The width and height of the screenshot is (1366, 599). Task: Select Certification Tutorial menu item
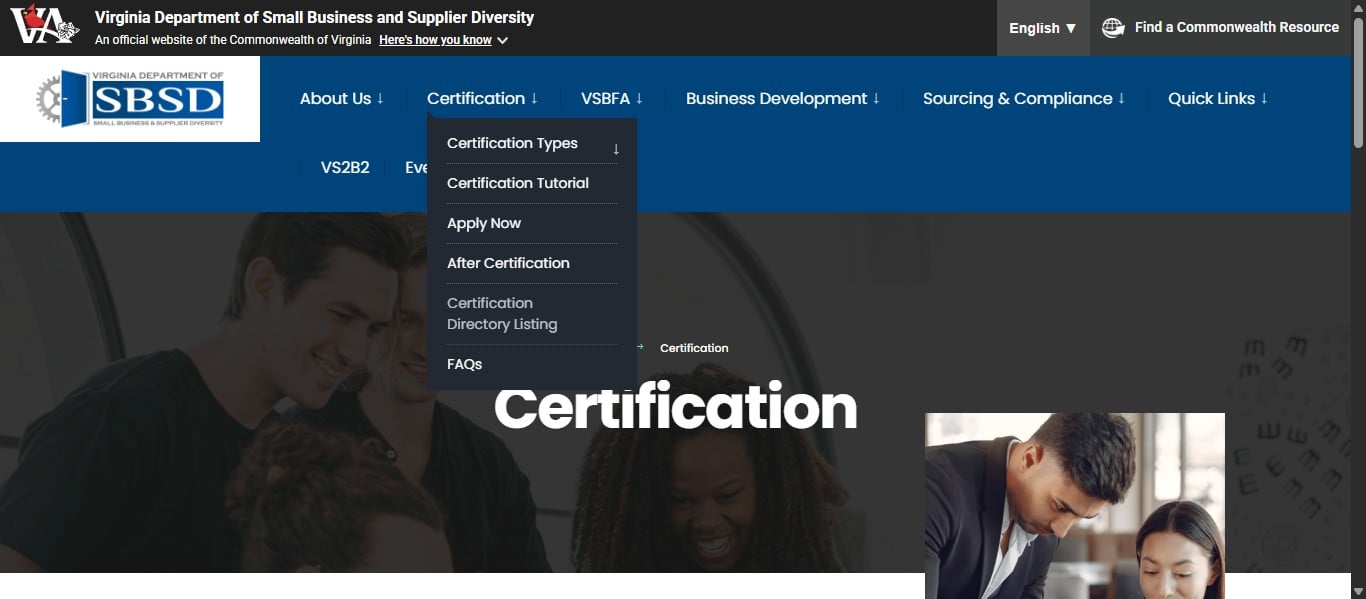tap(518, 183)
